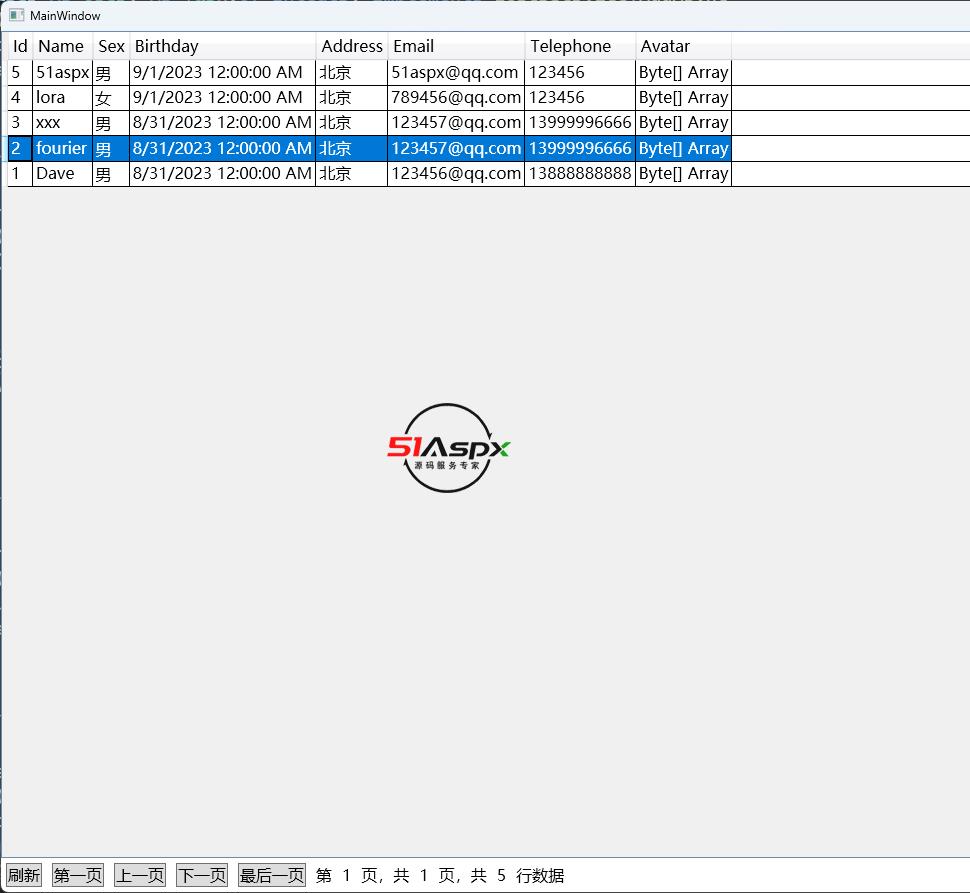Click the selected fourier name cell
The image size is (970, 893).
point(62,148)
